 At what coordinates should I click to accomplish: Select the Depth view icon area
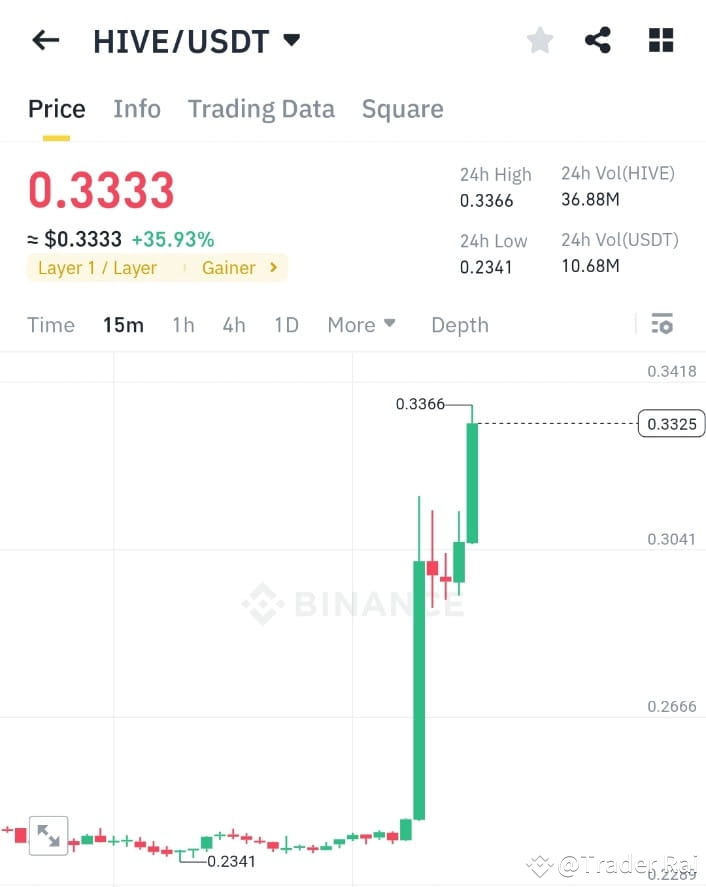pyautogui.click(x=459, y=324)
